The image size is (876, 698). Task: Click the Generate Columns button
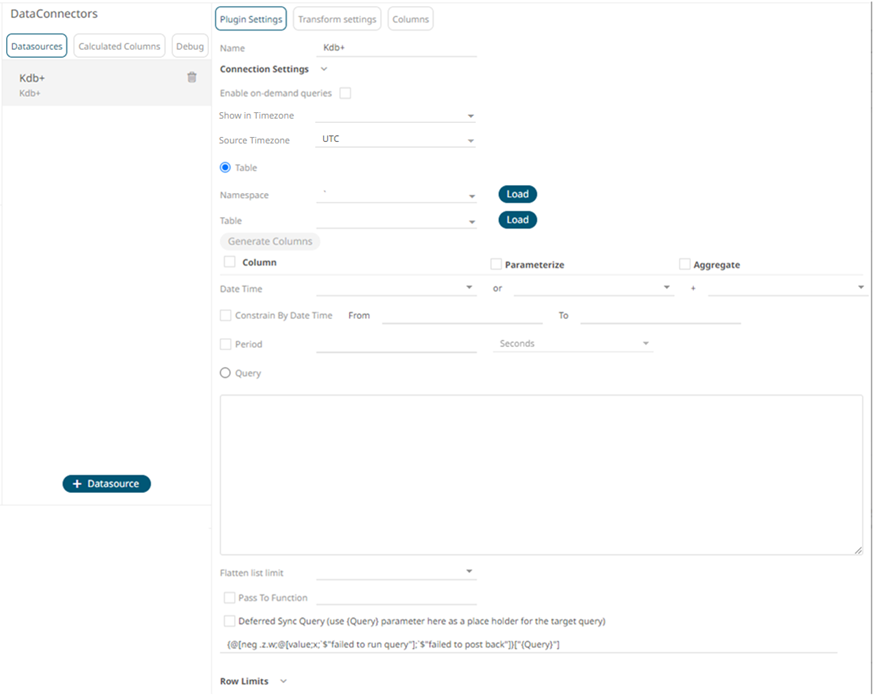tap(270, 241)
